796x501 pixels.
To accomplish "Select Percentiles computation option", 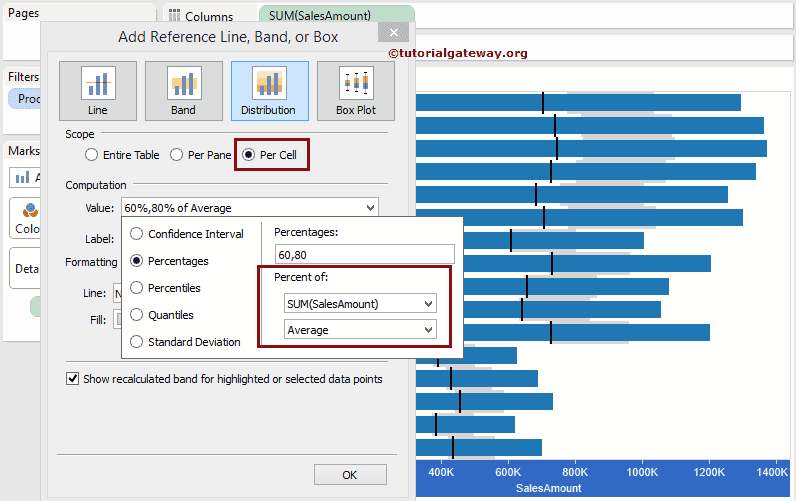I will pyautogui.click(x=137, y=288).
